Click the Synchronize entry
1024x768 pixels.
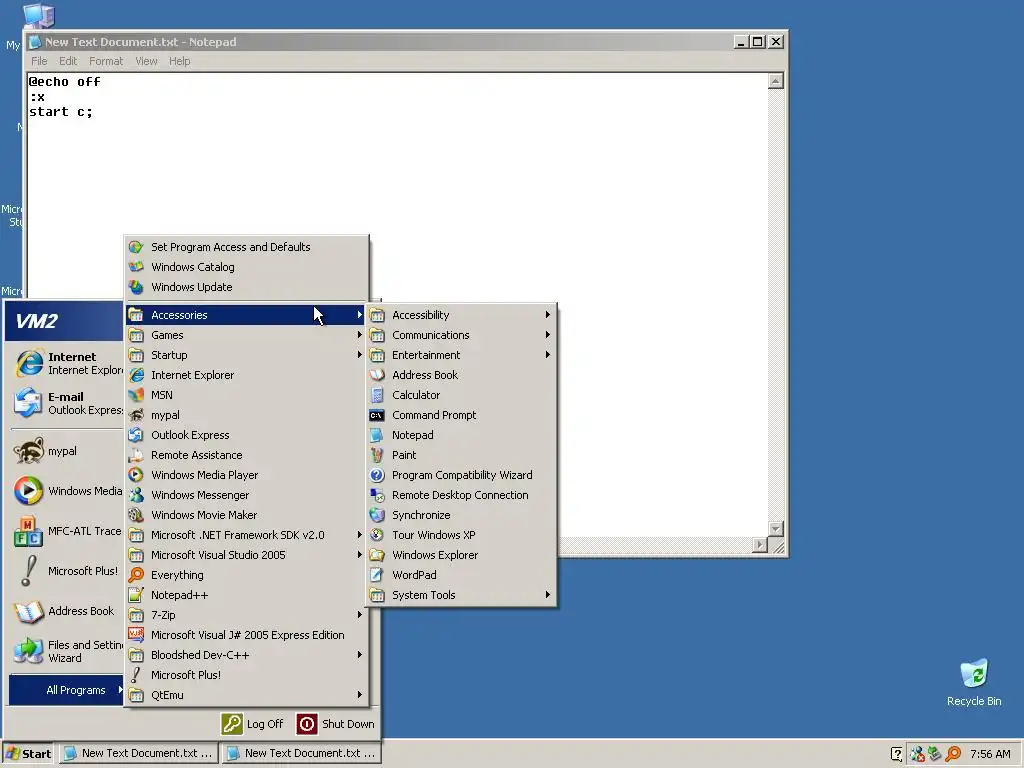point(462,515)
